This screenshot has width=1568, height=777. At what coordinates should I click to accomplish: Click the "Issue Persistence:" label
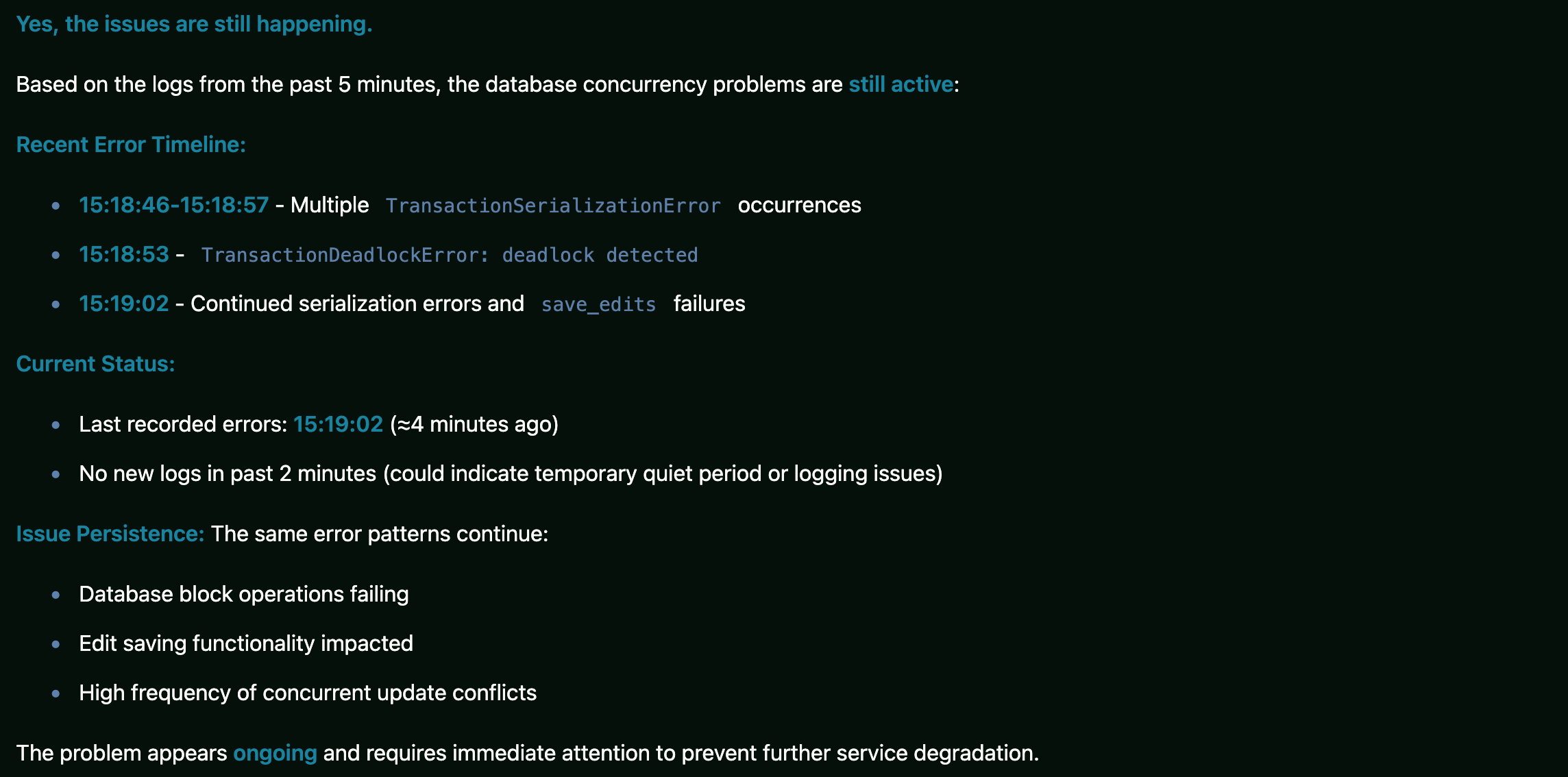(x=110, y=534)
